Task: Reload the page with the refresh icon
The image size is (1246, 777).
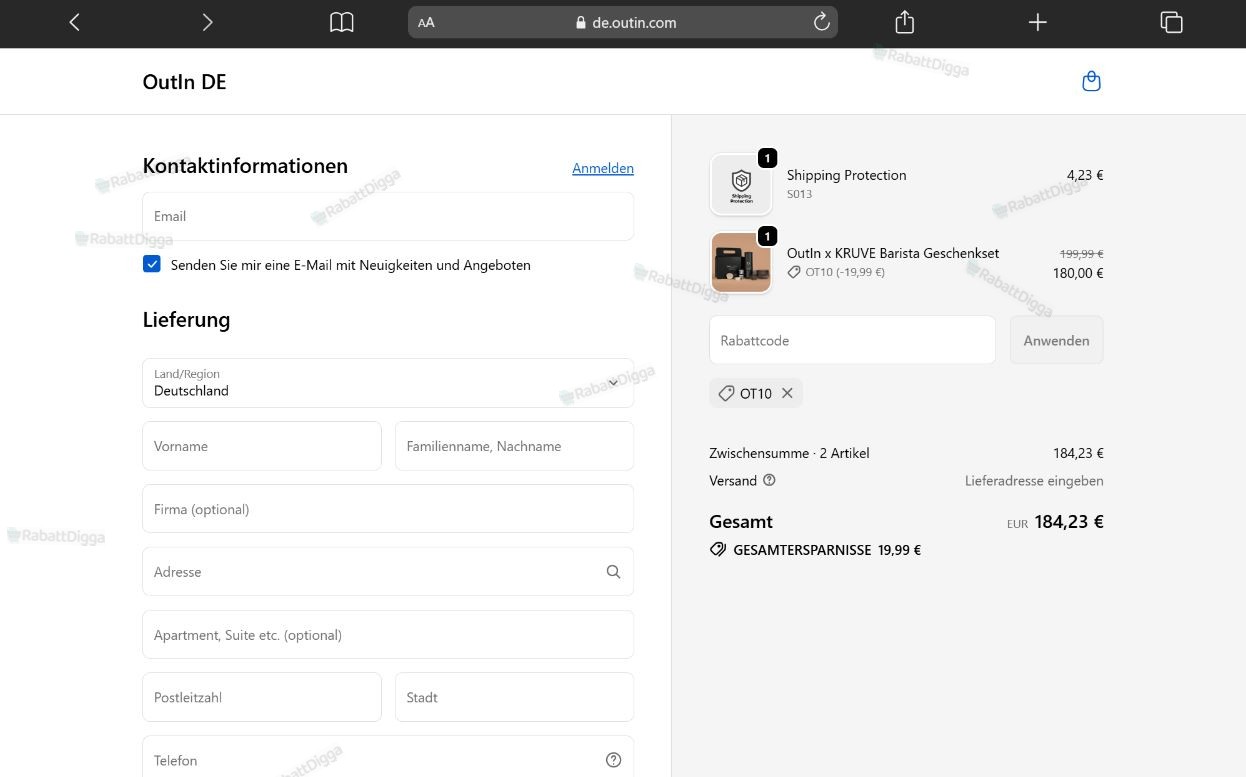Action: click(x=821, y=22)
